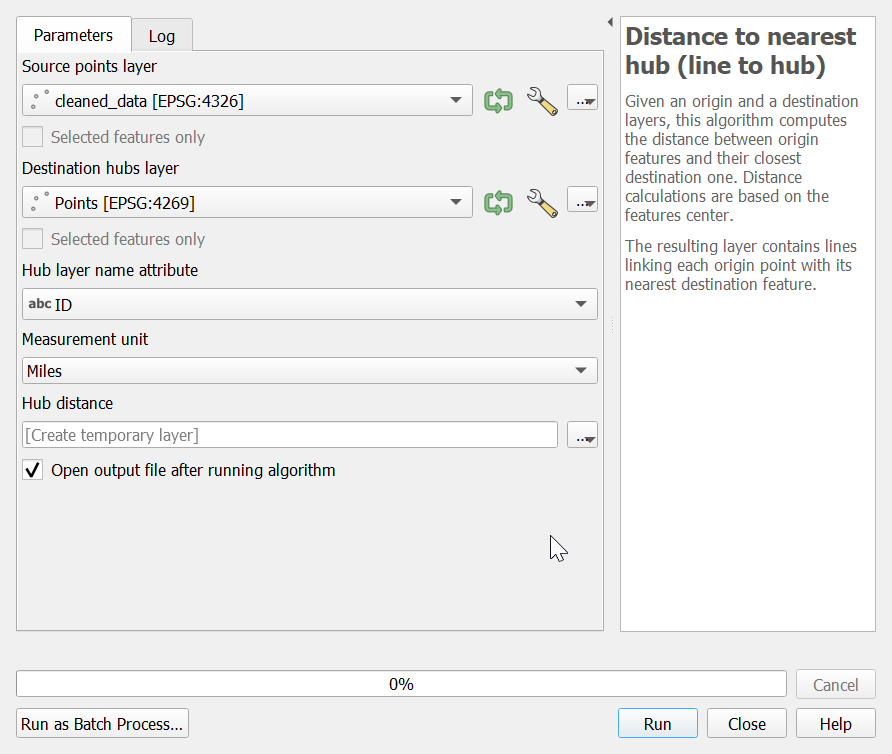
Task: Click the splitter handle beside help panel
Action: tap(612, 325)
